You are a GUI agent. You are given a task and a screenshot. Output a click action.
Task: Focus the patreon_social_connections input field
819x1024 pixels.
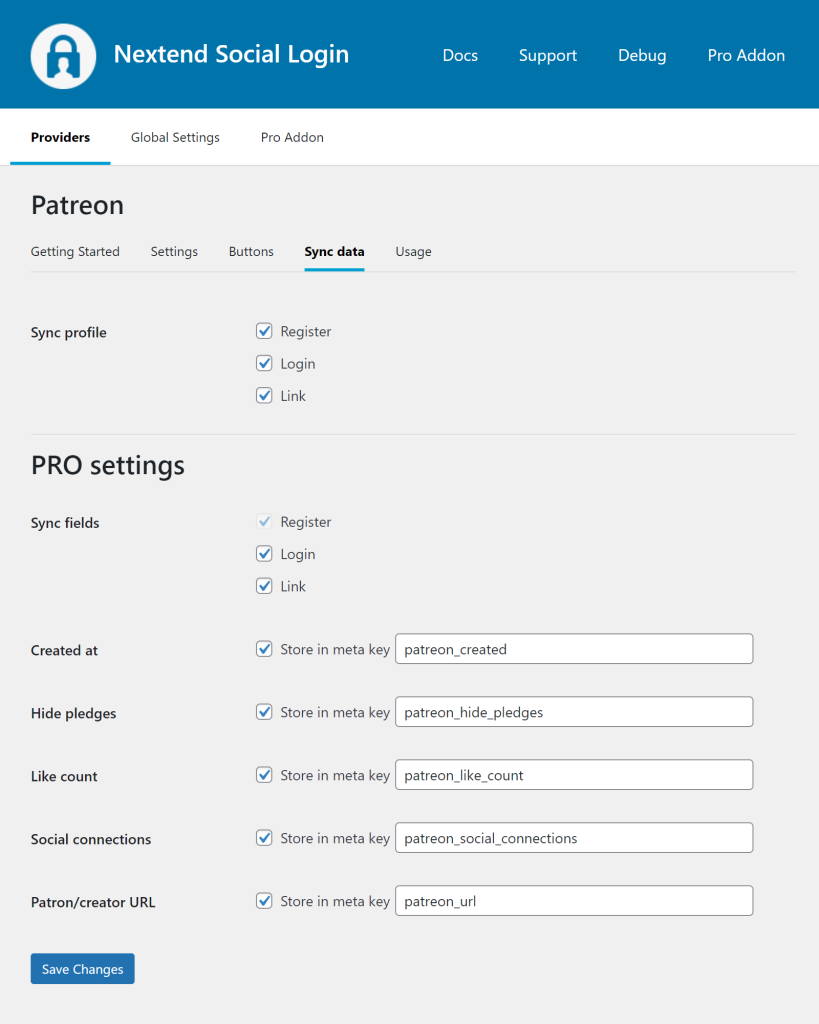[x=574, y=838]
